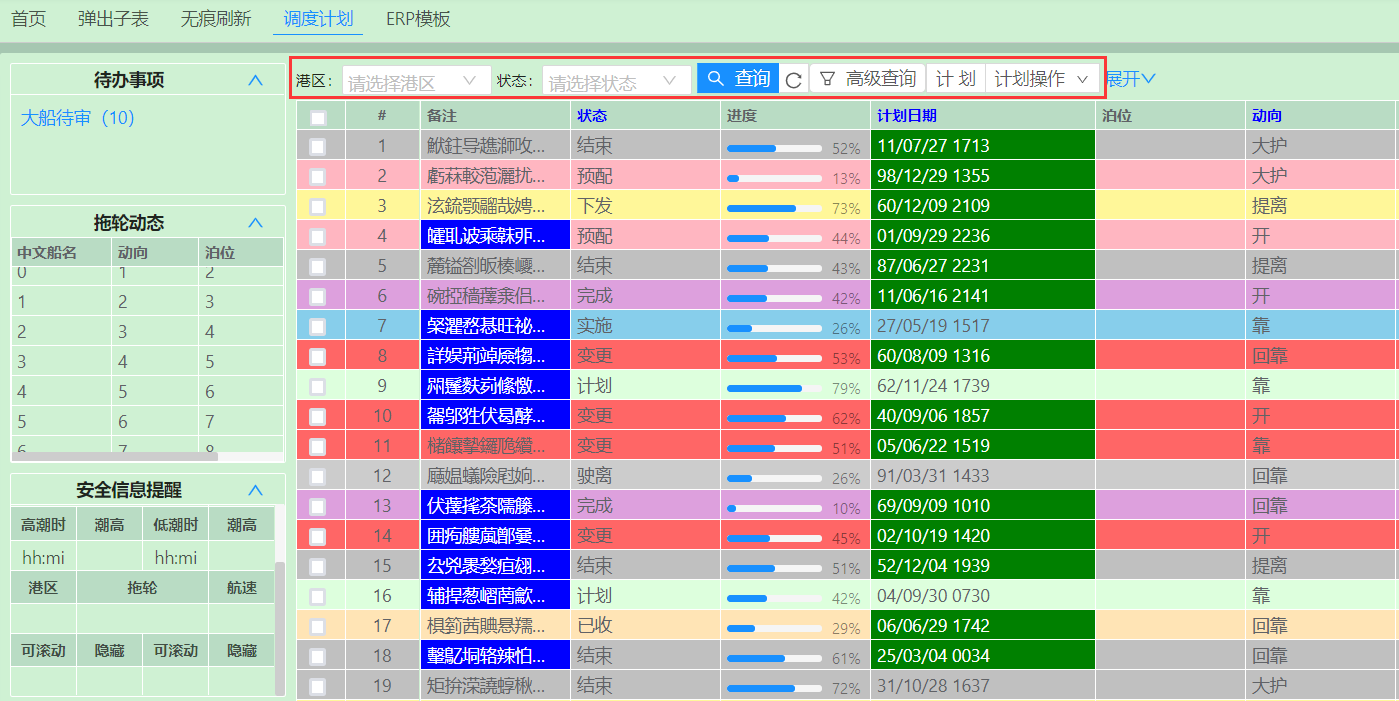Switch to the 首页 tab
Viewport: 1399px width, 701px height.
(28, 17)
